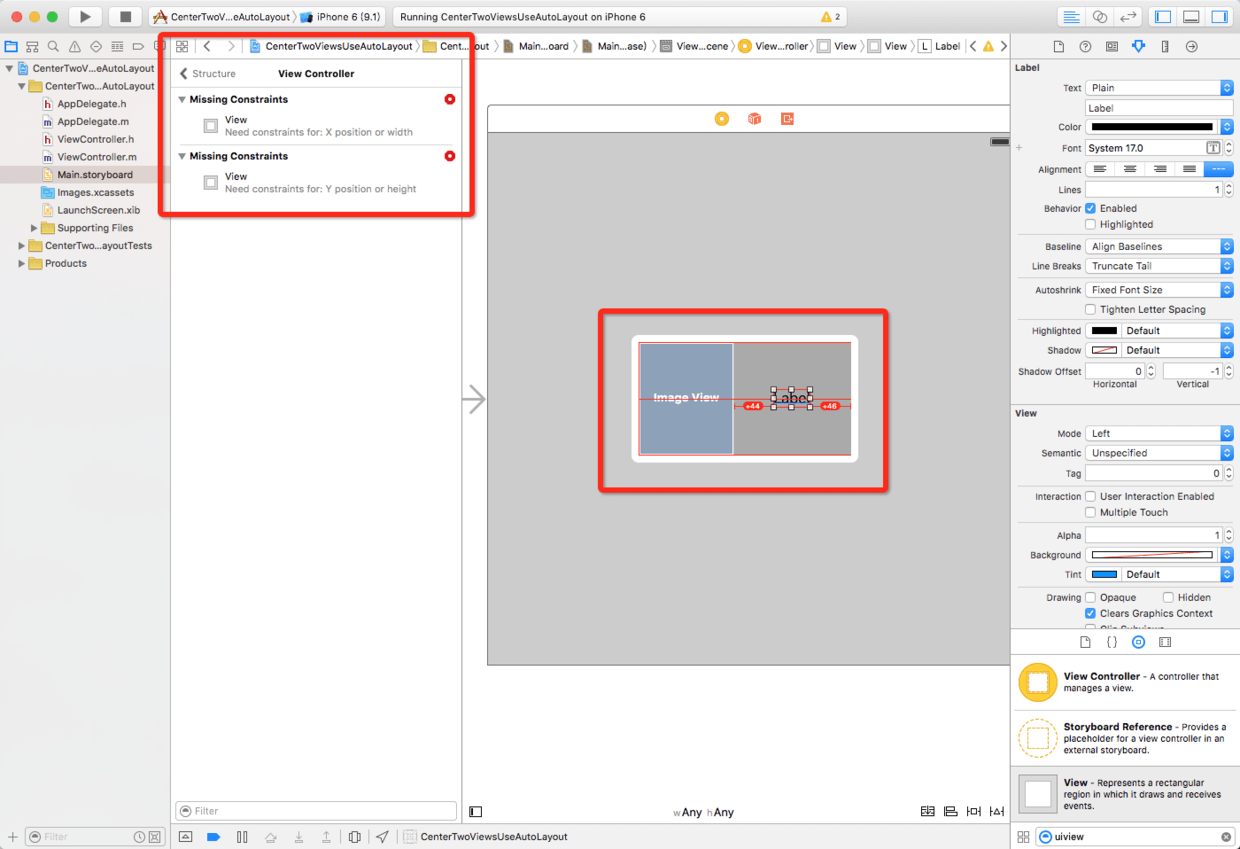Open the Semantic dropdown
This screenshot has height=849, width=1240.
tap(1159, 453)
